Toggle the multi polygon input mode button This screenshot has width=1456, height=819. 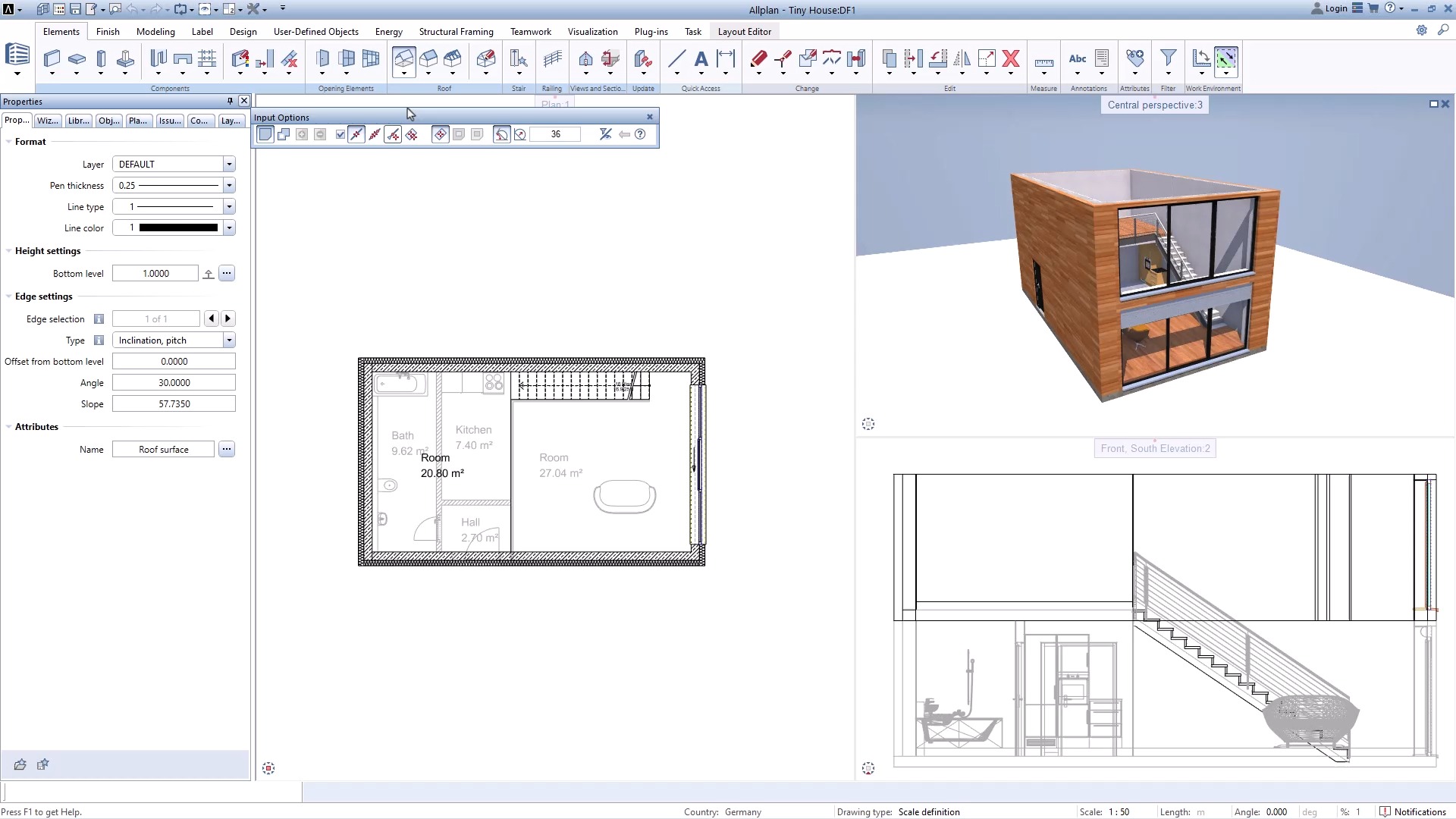click(x=284, y=134)
